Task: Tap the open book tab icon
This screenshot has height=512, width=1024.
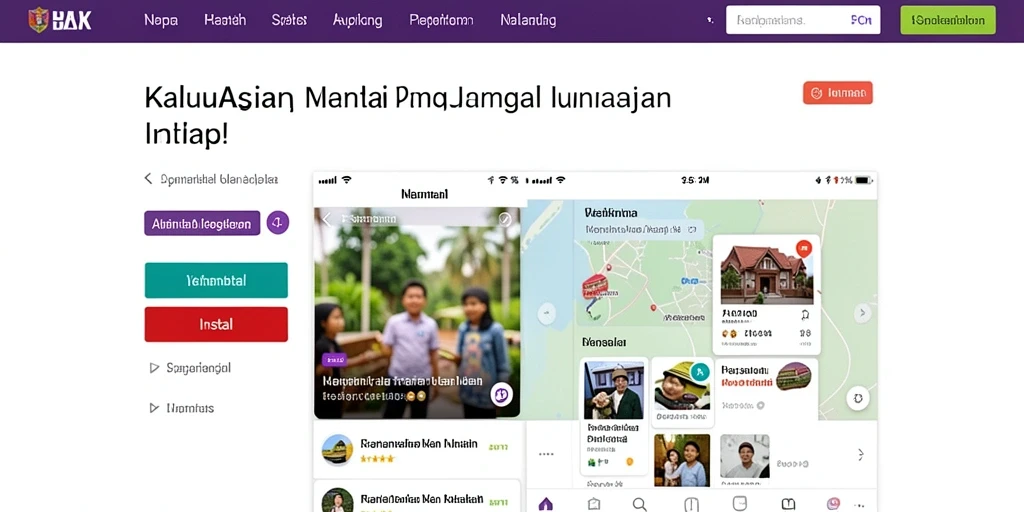Action: pyautogui.click(x=788, y=504)
